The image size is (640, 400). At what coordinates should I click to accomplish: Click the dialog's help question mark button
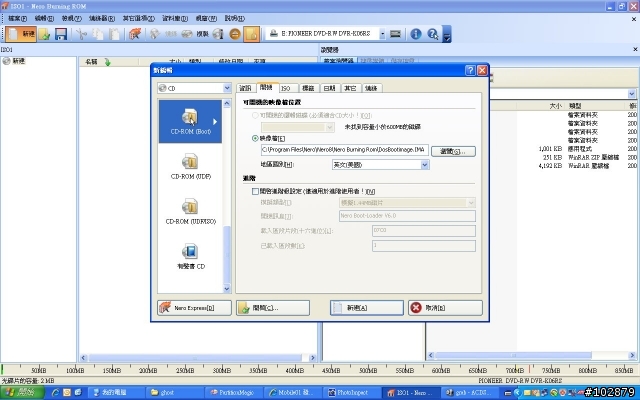(470, 70)
